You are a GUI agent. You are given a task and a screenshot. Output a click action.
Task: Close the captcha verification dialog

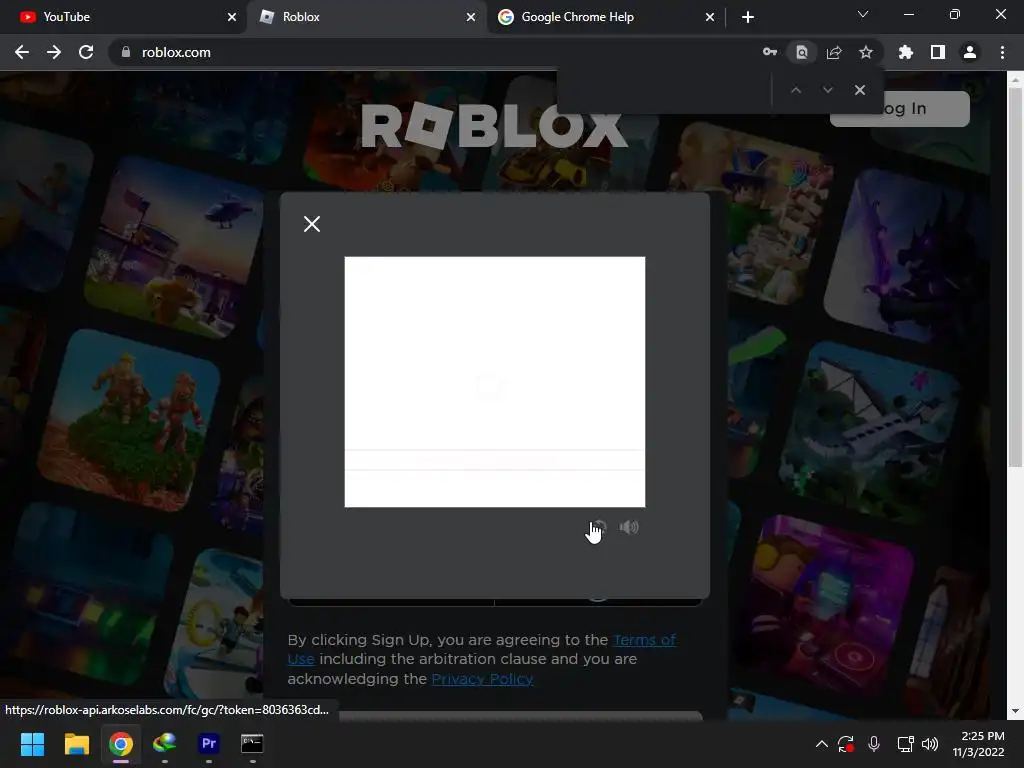(312, 224)
